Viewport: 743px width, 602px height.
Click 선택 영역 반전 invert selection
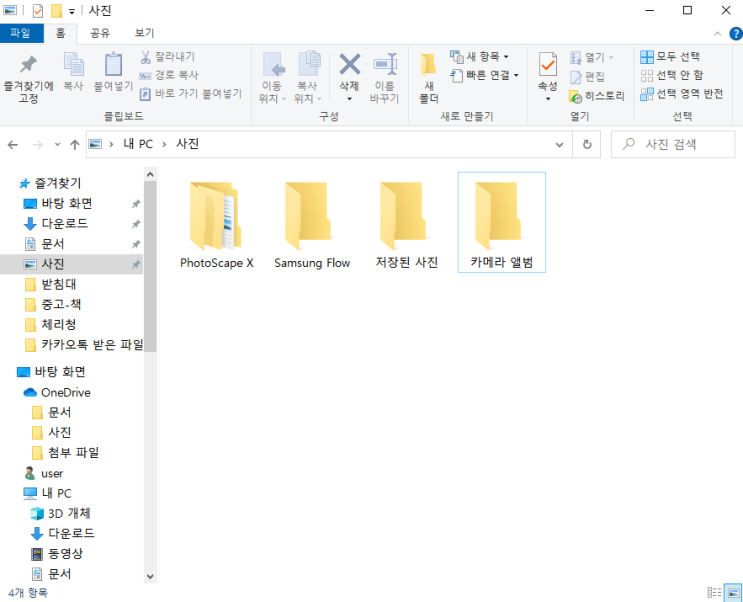(x=681, y=94)
